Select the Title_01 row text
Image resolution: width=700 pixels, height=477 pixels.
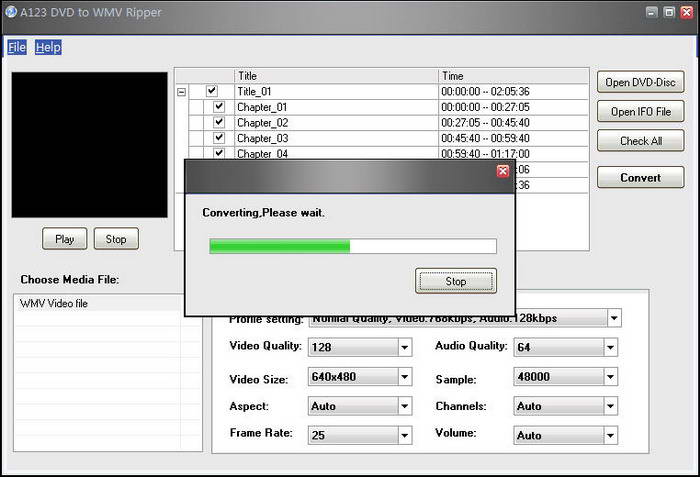point(254,92)
